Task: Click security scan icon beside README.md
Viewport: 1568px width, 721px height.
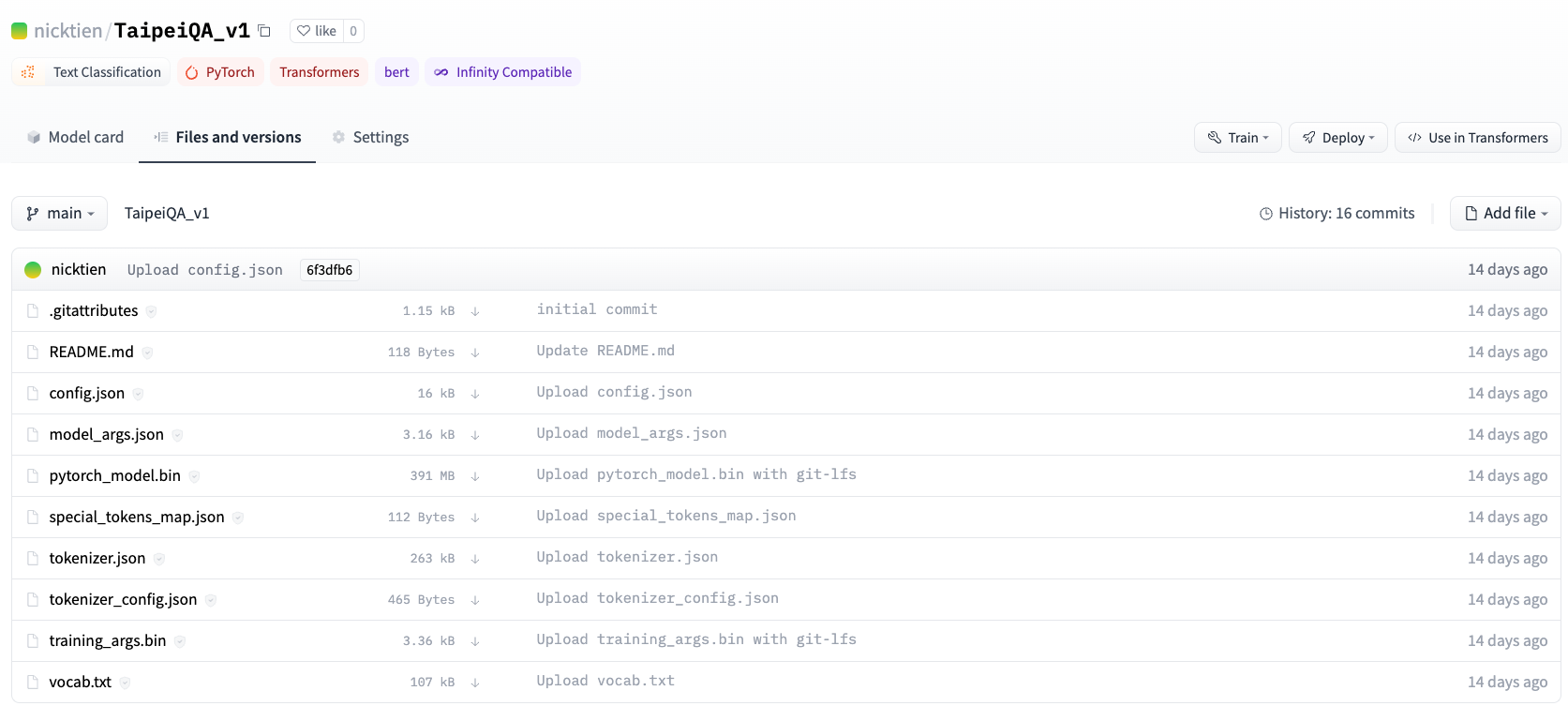Action: pos(147,353)
